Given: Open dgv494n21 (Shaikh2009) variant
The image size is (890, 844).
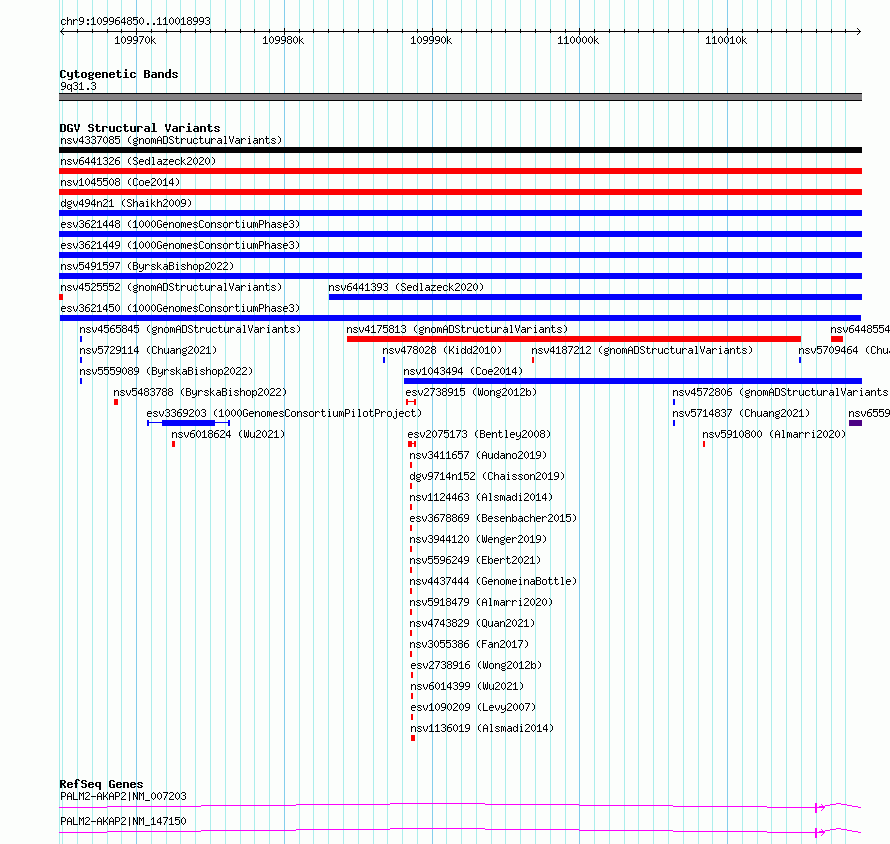Looking at the screenshot, I should (x=126, y=203).
